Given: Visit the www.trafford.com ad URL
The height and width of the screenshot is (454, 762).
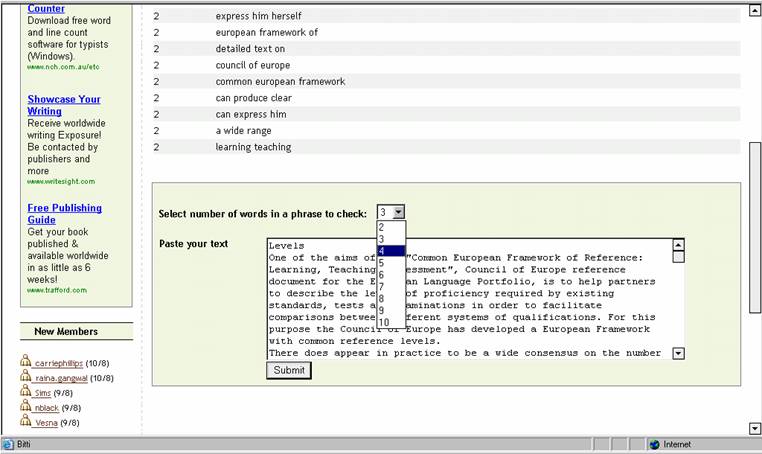Looking at the screenshot, I should [x=57, y=290].
